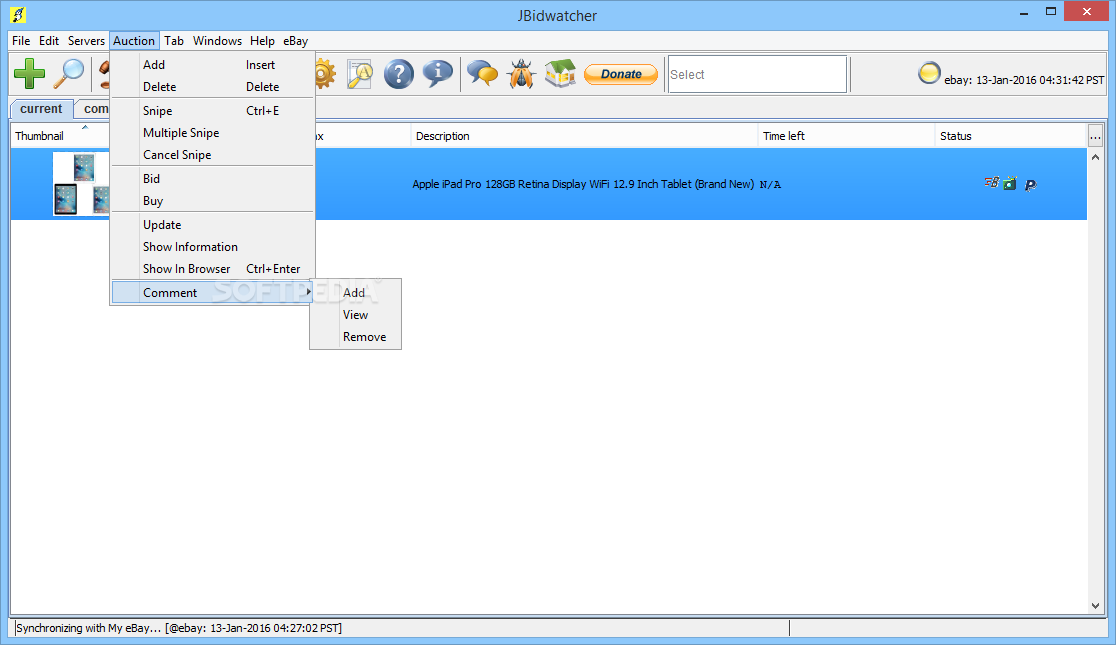Viewport: 1116px width, 645px height.
Task: Choose Cancel Snipe menu item
Action: [213, 155]
